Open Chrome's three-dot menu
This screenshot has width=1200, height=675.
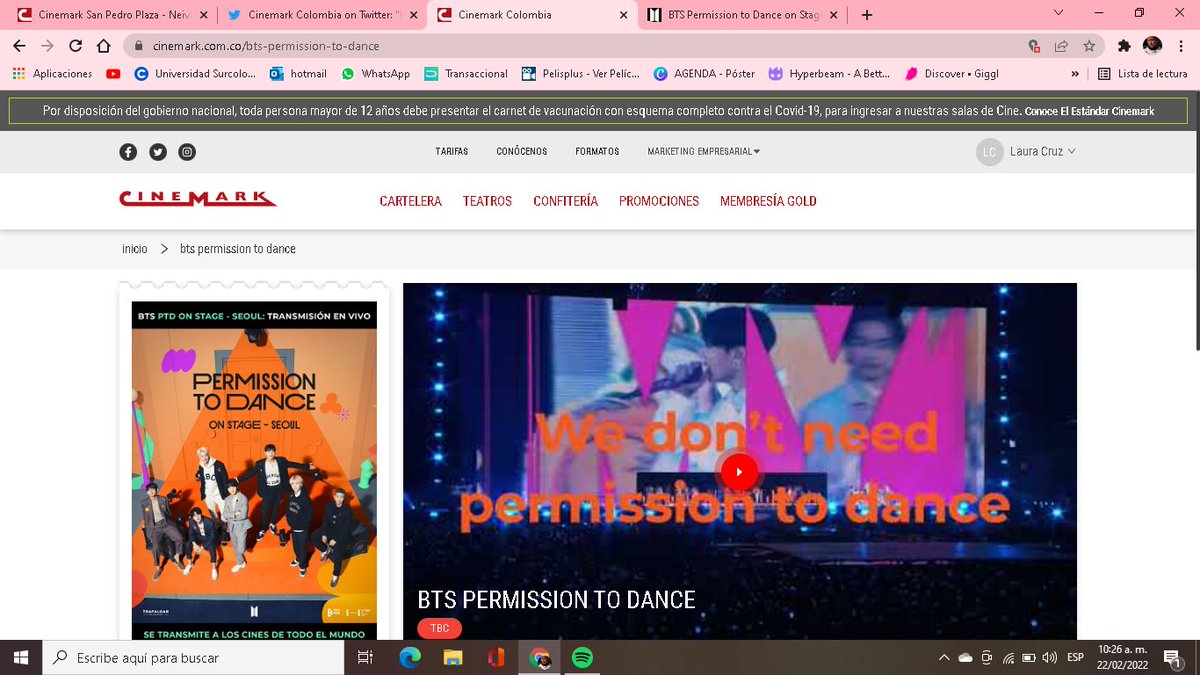[x=1181, y=46]
